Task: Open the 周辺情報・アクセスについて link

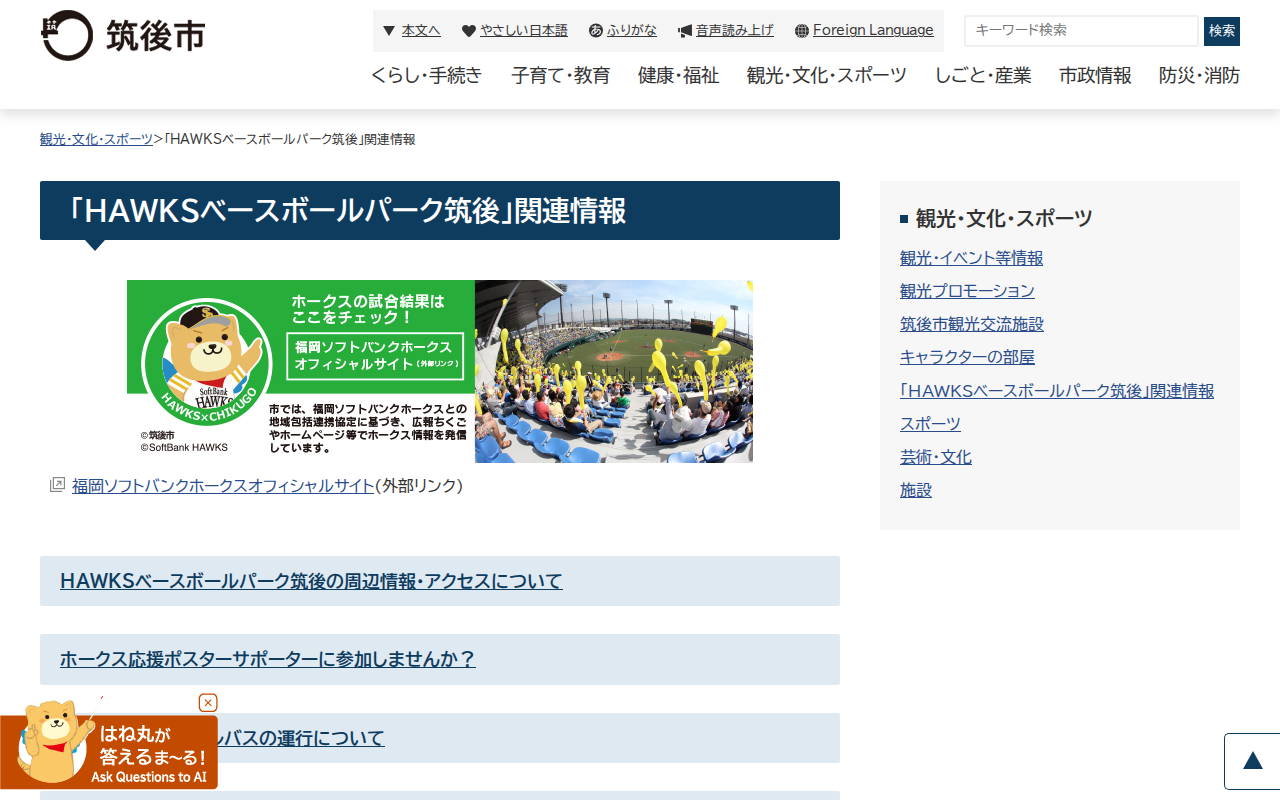Action: point(311,581)
